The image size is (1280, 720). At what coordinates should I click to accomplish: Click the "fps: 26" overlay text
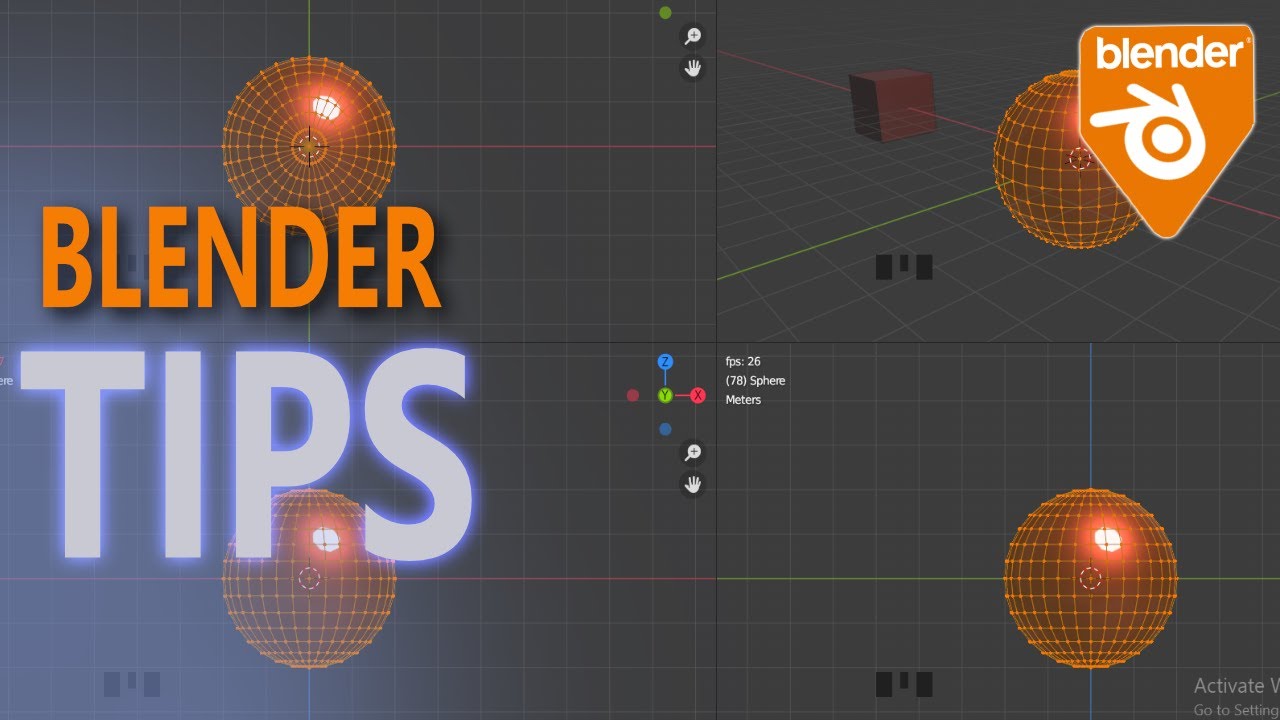tap(743, 361)
